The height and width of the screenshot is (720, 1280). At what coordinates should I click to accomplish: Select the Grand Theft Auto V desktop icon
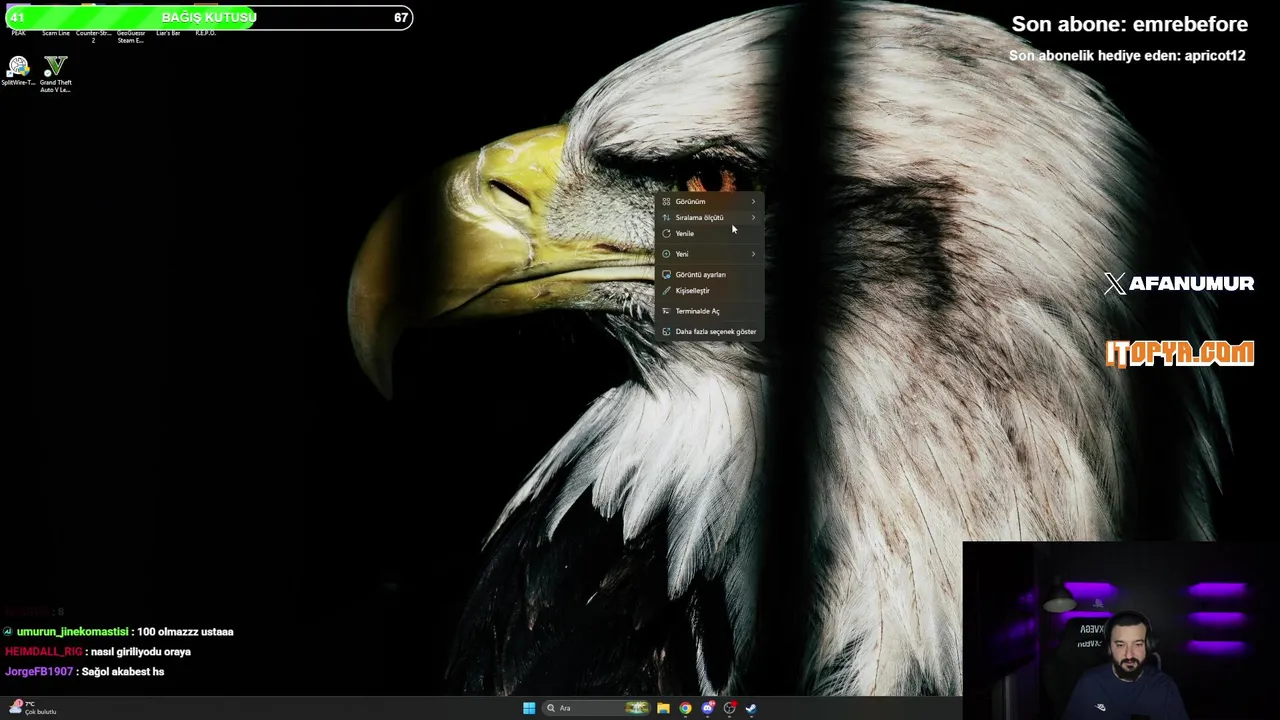56,74
